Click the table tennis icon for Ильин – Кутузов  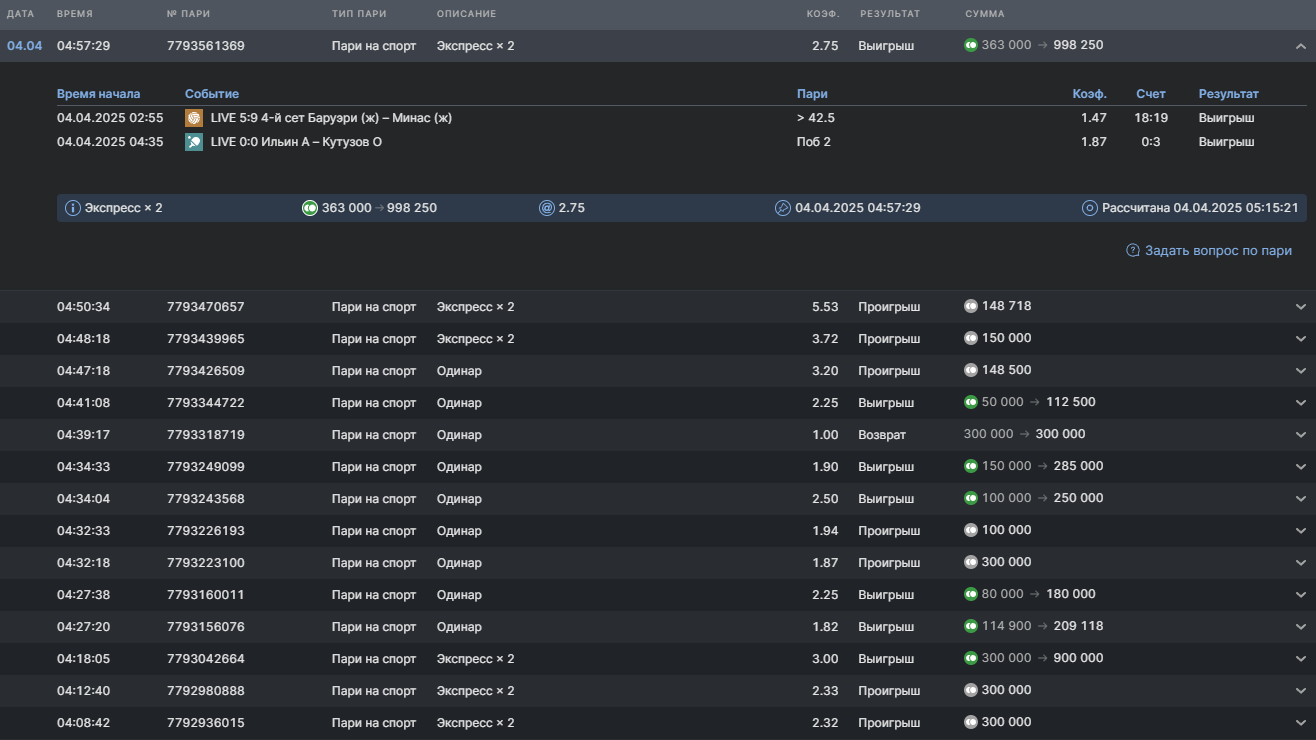point(194,142)
